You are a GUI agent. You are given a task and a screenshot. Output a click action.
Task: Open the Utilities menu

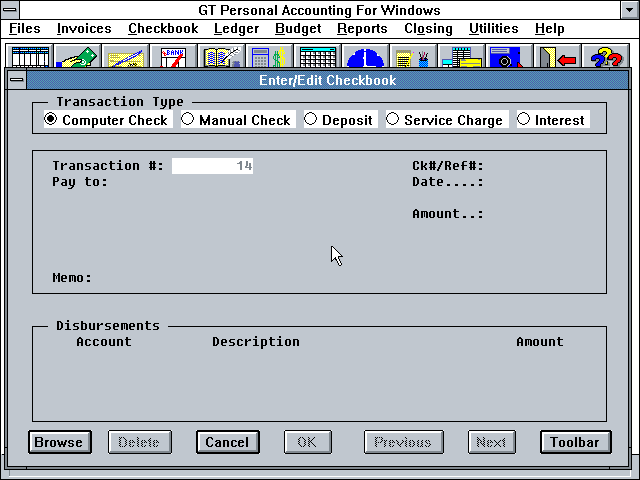coord(493,29)
